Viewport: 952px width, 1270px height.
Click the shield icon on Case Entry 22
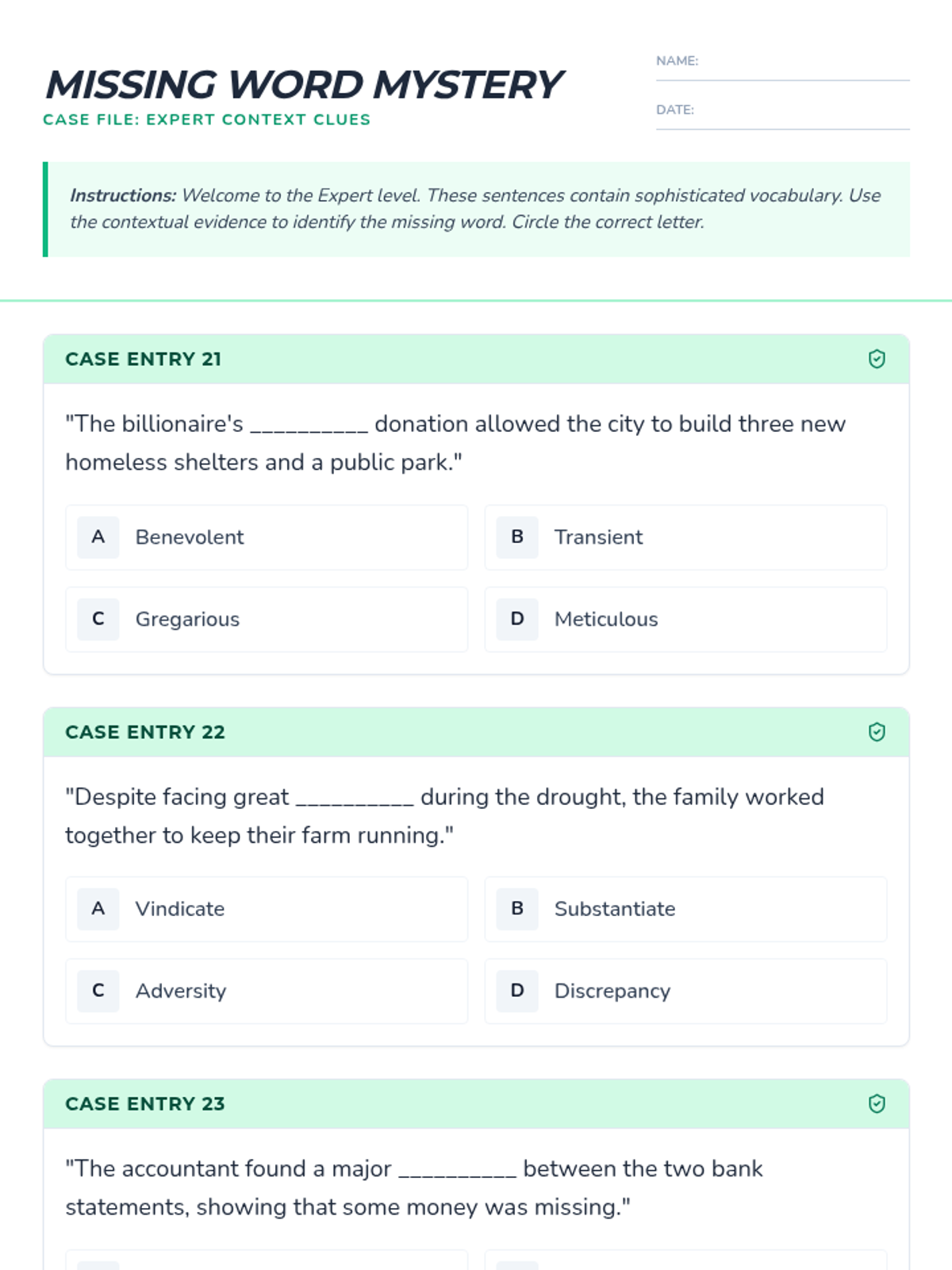[x=877, y=732]
